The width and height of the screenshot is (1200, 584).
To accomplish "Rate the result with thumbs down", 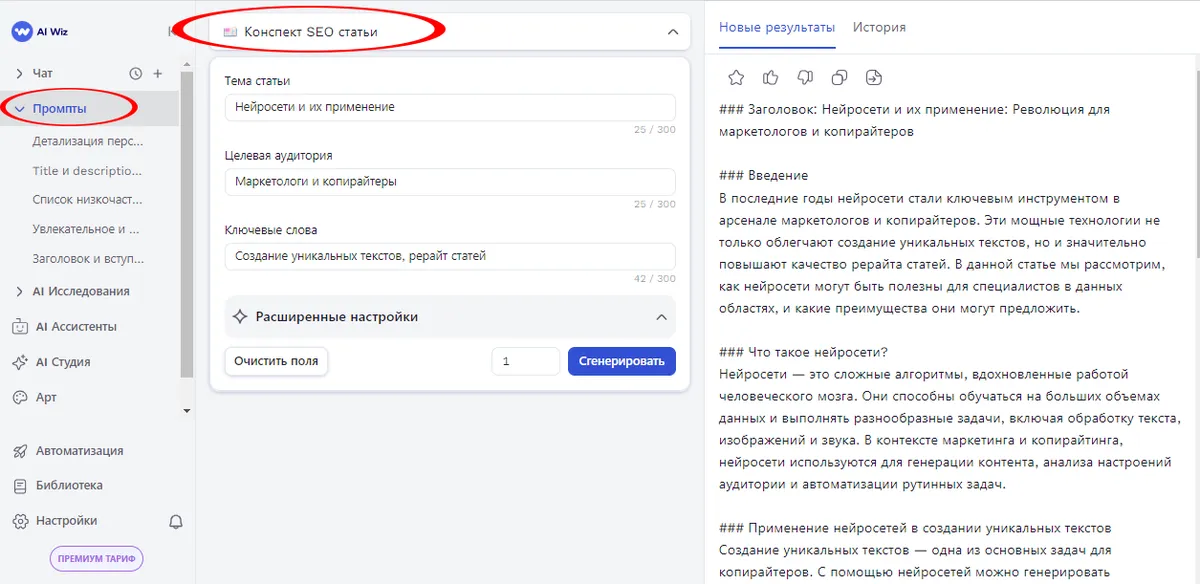I will click(803, 77).
